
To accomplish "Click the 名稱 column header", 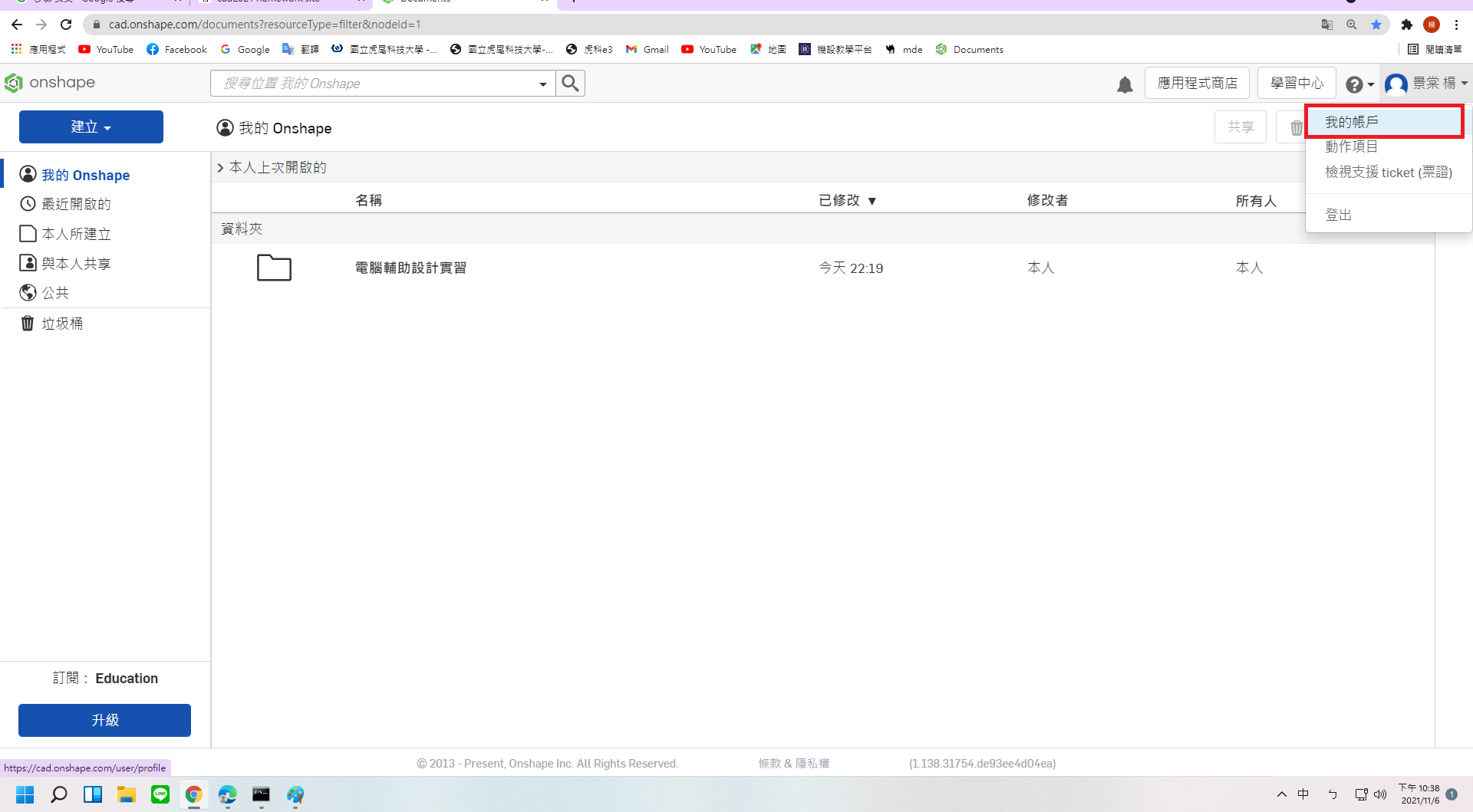I will click(x=368, y=200).
